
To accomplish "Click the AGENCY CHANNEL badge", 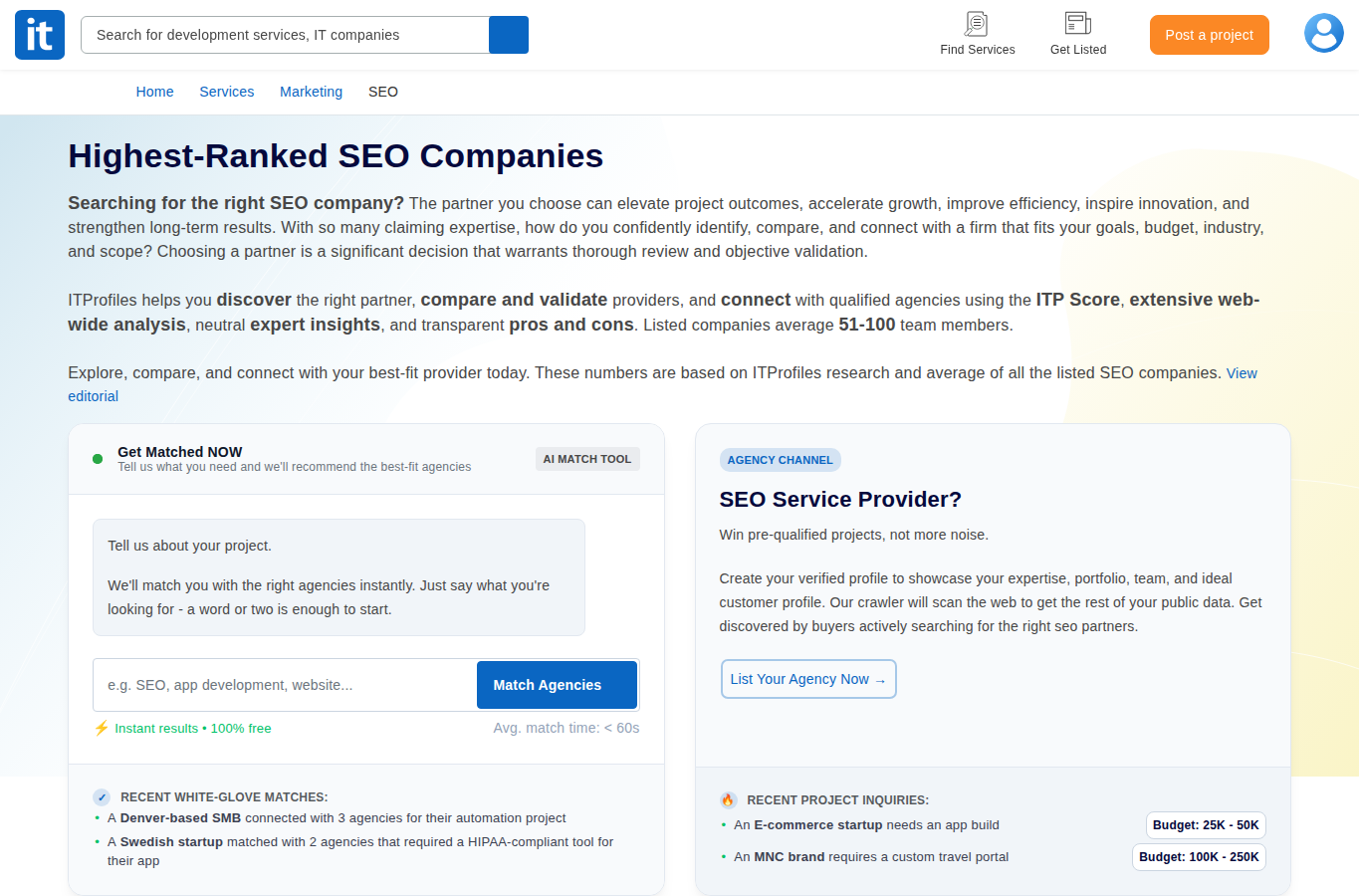I will pos(780,460).
